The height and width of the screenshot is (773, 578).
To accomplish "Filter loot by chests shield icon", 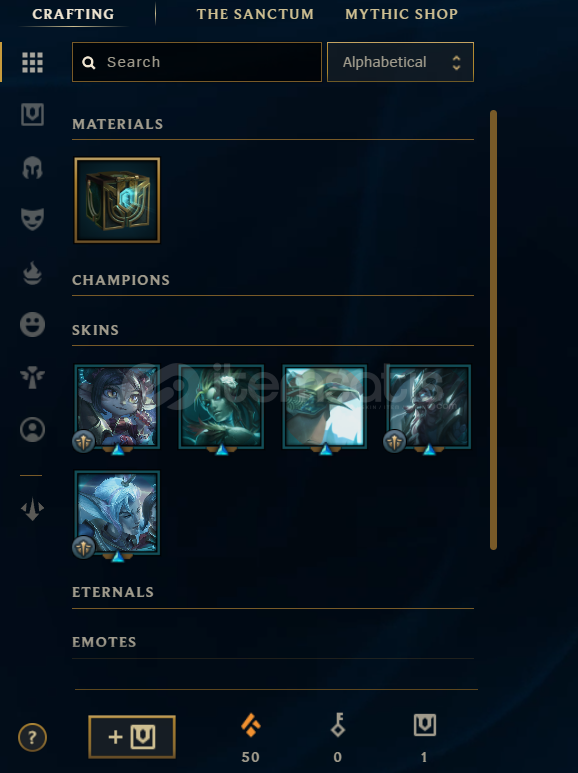I will pos(33,114).
